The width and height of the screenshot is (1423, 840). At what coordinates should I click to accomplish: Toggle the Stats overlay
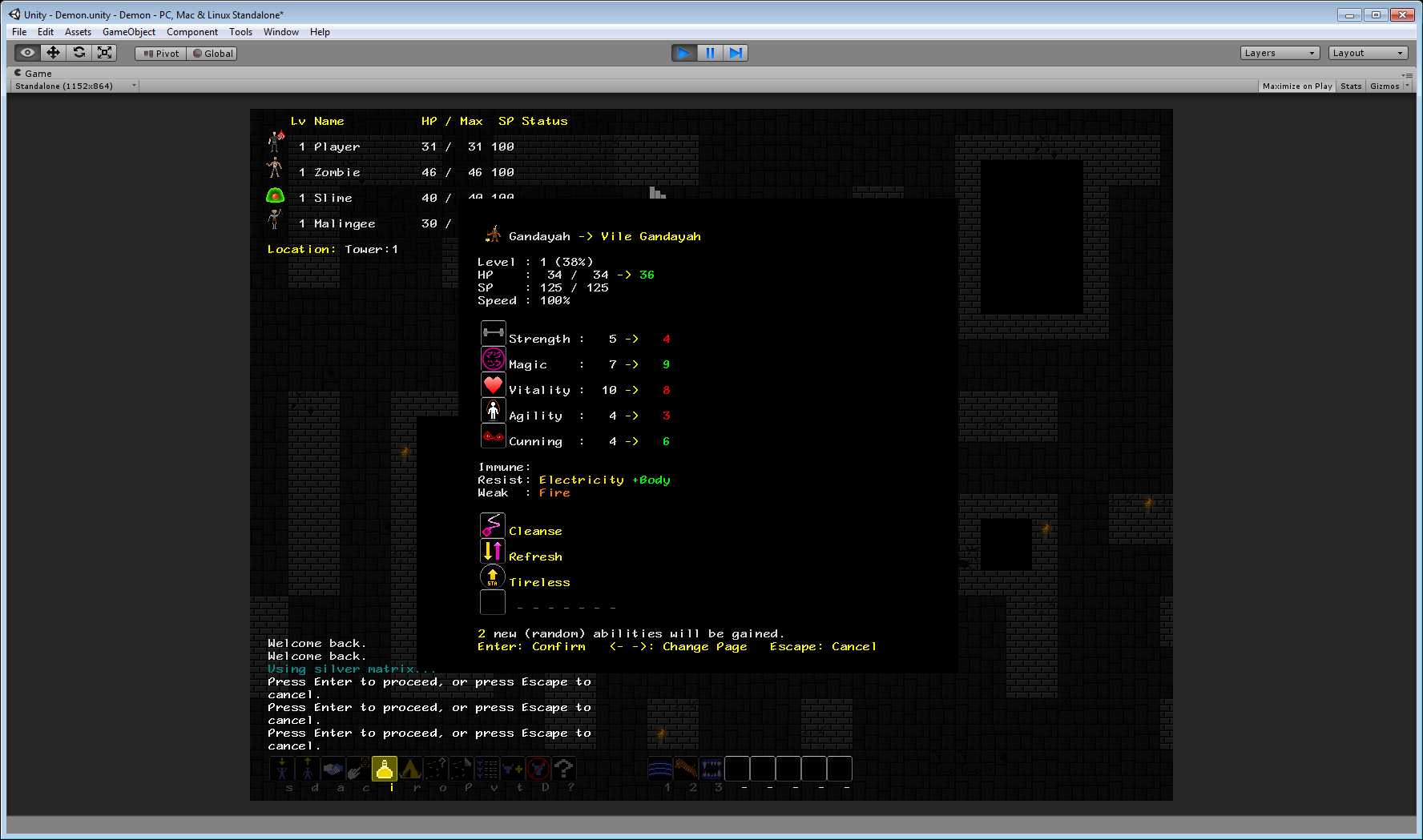(x=1351, y=86)
